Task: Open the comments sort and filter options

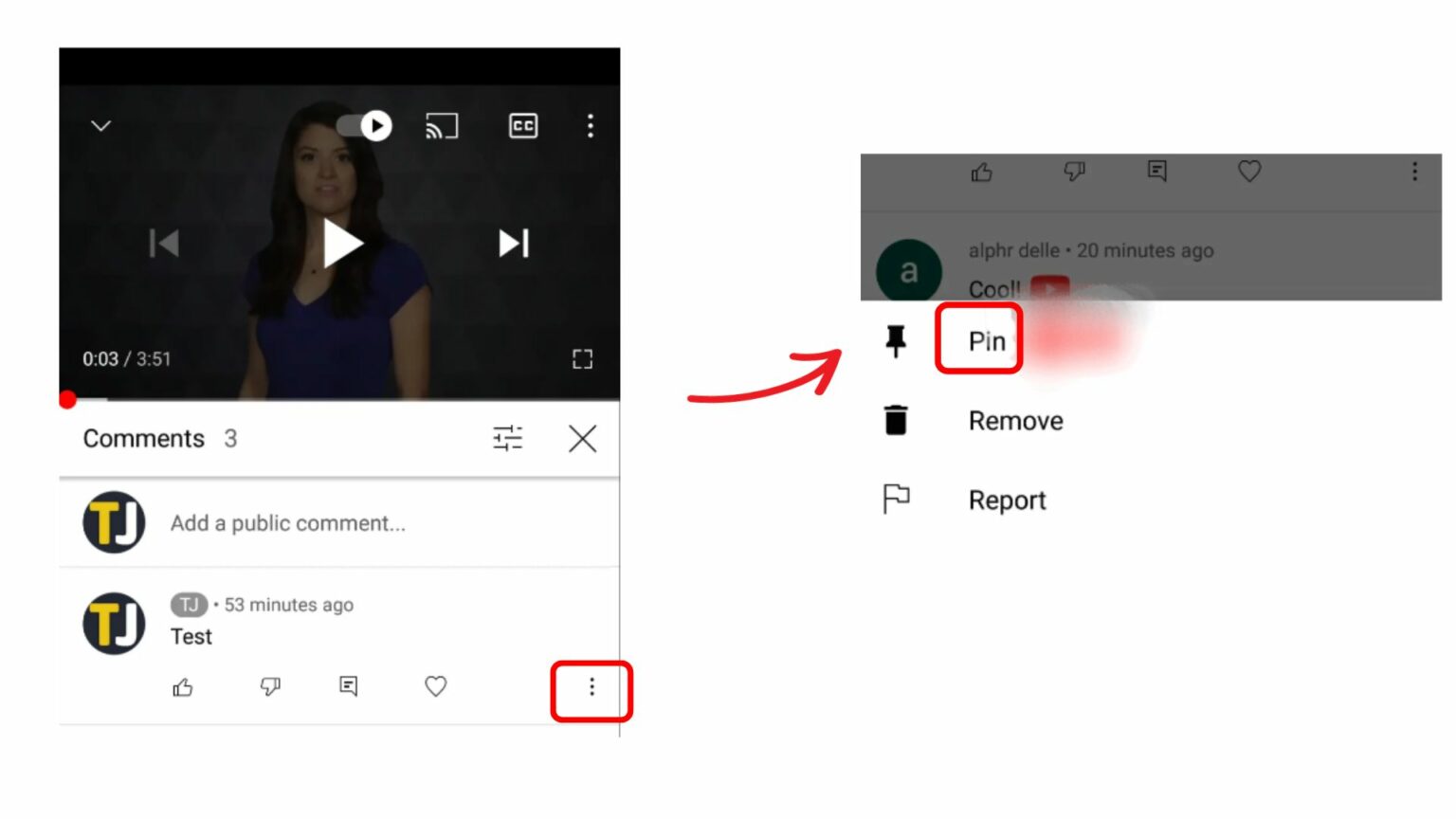Action: pyautogui.click(x=509, y=438)
